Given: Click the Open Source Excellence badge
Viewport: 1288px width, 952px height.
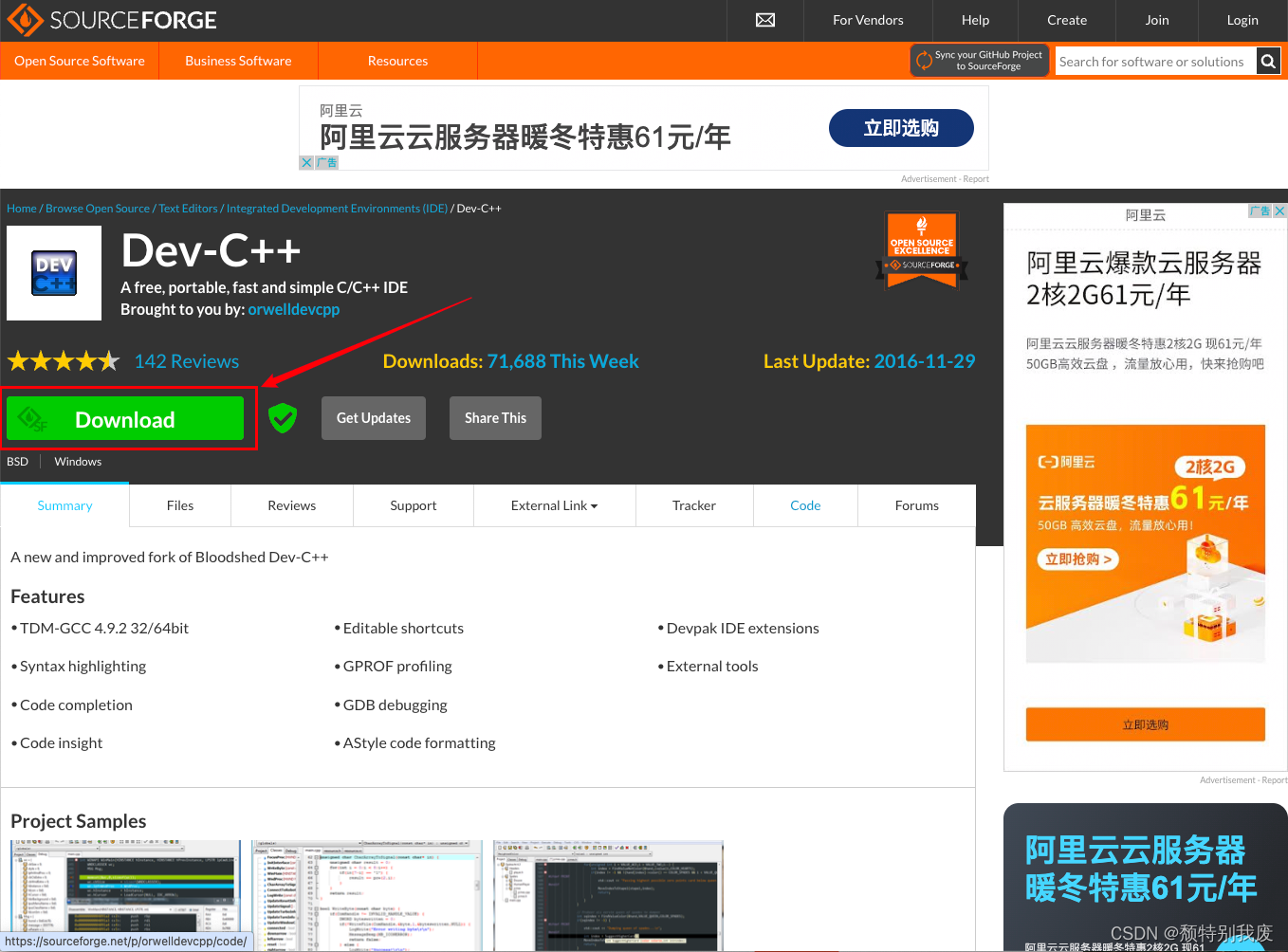Looking at the screenshot, I should click(922, 249).
